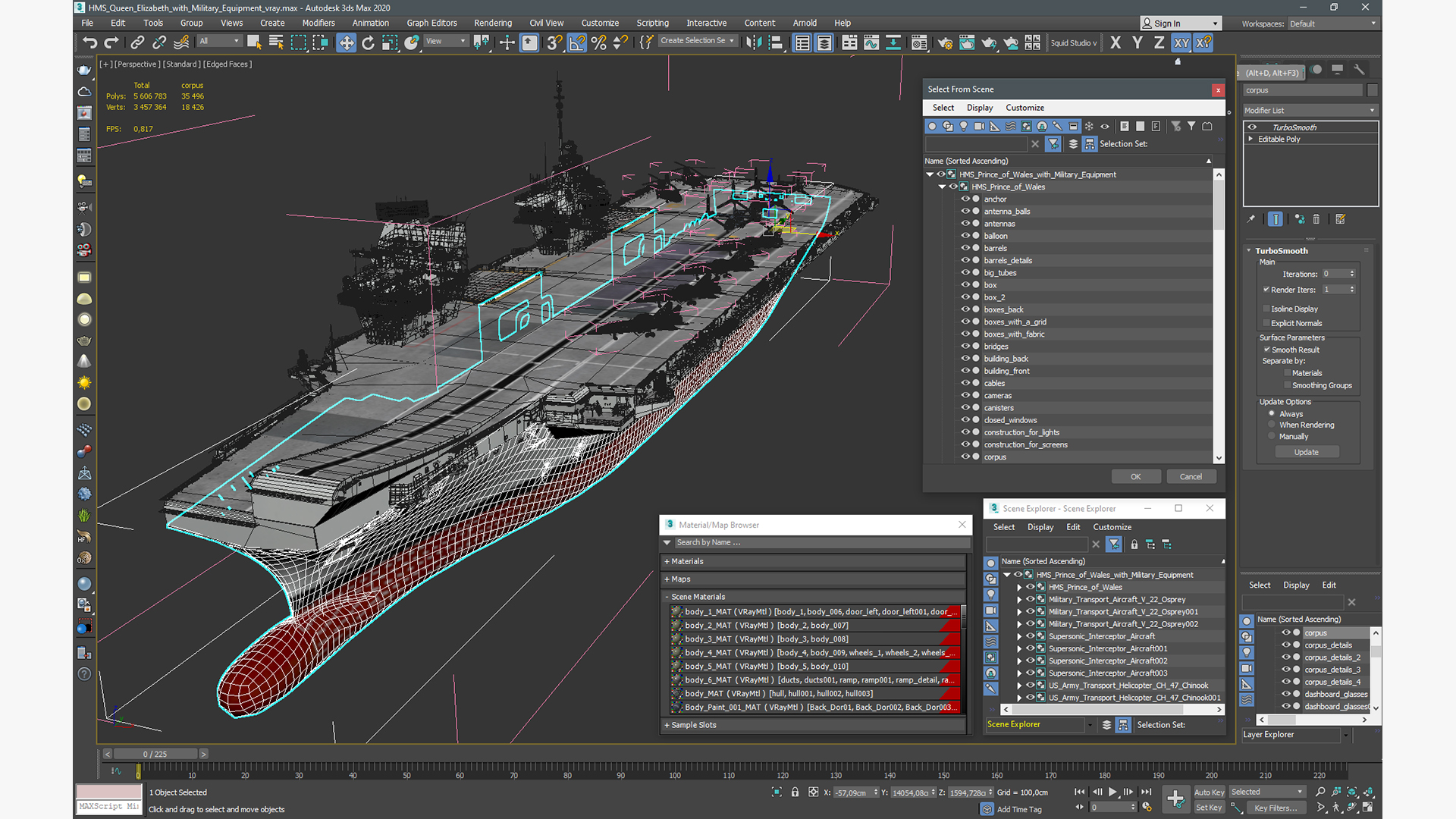This screenshot has height=819, width=1456.
Task: Click the Auto Key button
Action: pos(1209,792)
